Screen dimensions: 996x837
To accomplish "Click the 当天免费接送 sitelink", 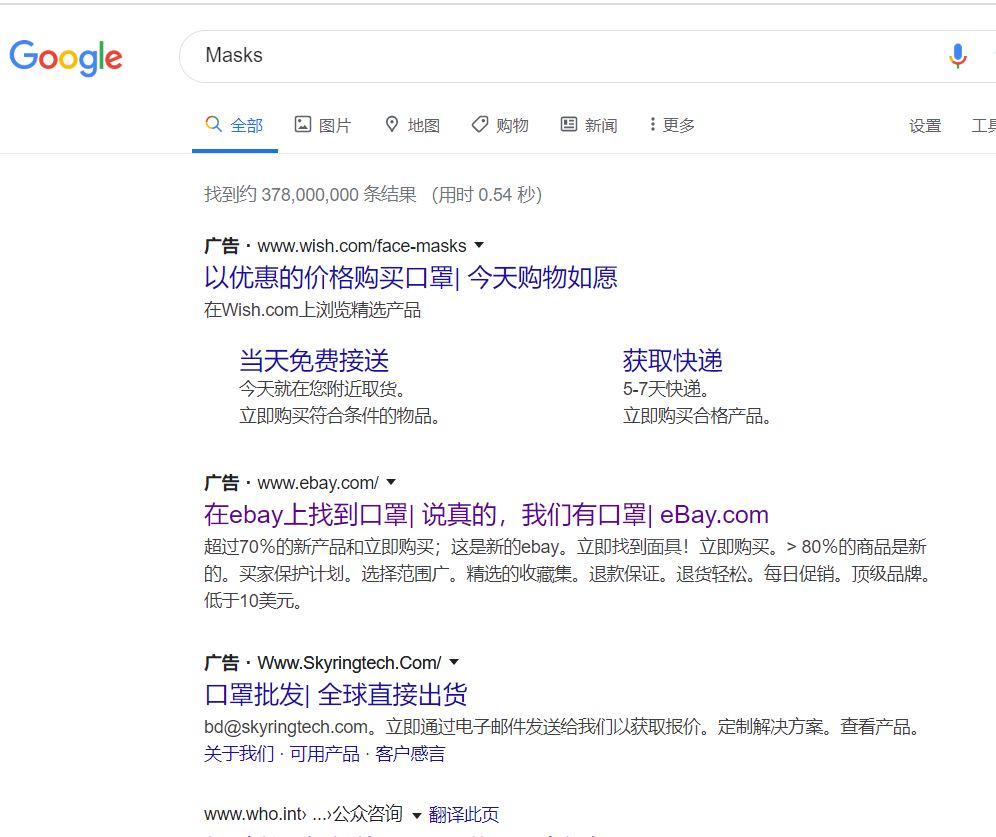I will 313,360.
